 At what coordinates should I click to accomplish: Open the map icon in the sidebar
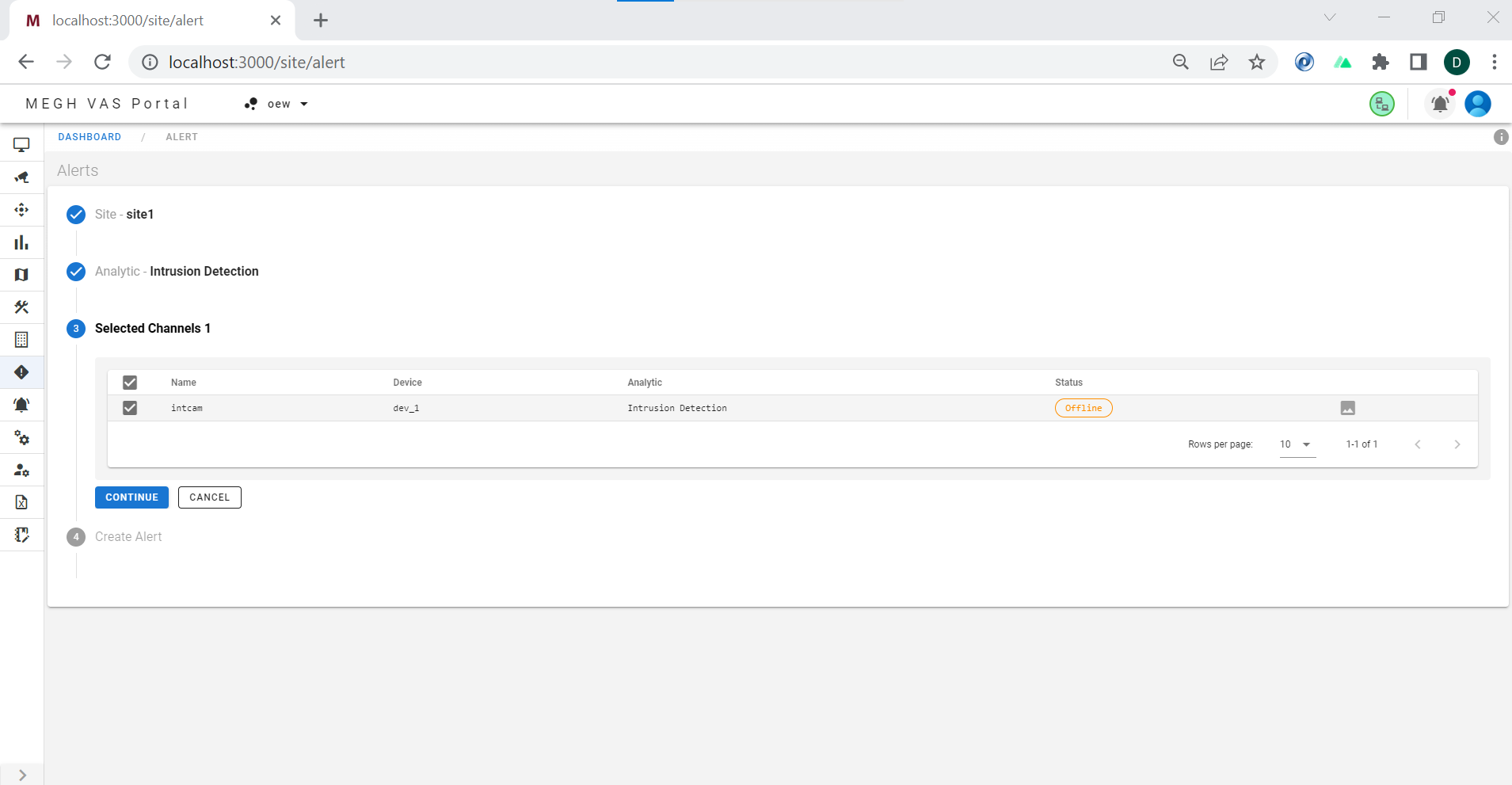pos(21,275)
